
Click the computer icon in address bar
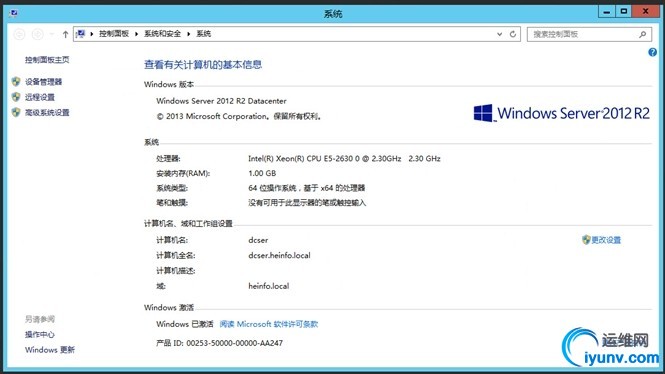pyautogui.click(x=81, y=34)
